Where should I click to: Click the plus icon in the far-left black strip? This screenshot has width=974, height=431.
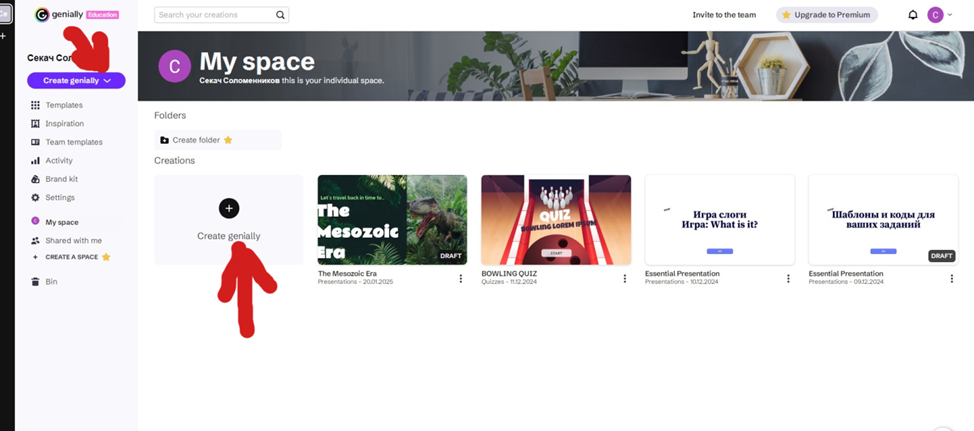3,36
